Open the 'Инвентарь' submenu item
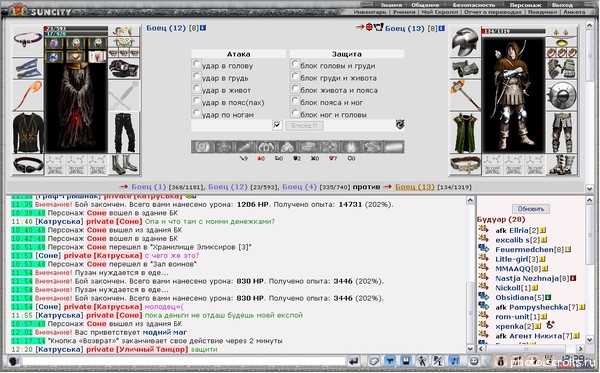 pyautogui.click(x=370, y=12)
